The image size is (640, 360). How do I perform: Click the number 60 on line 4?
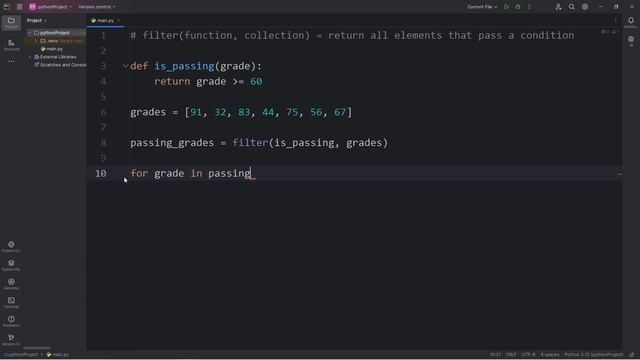(256, 82)
